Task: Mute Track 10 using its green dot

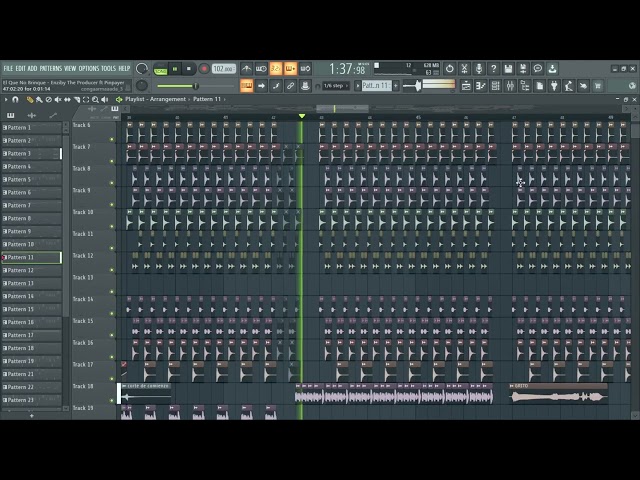Action: (x=112, y=227)
